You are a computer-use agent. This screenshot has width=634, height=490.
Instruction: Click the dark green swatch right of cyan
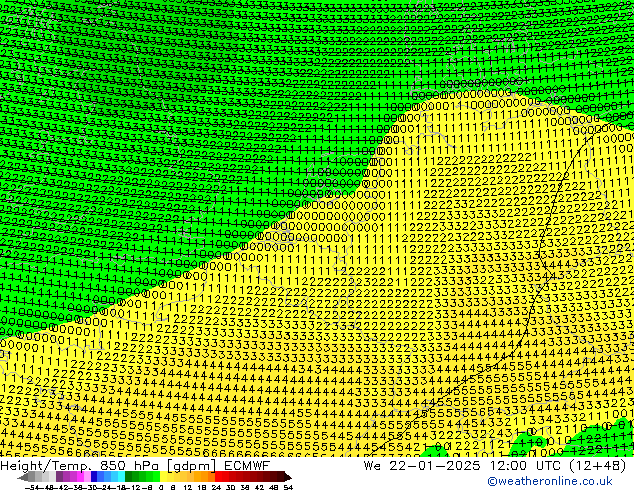coord(129,477)
